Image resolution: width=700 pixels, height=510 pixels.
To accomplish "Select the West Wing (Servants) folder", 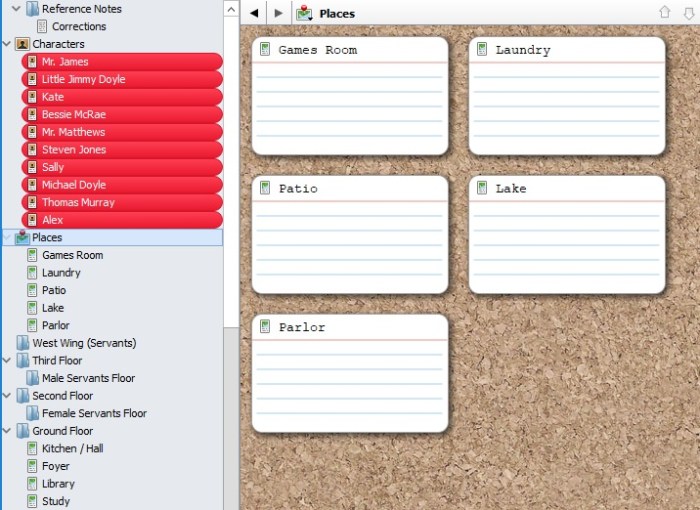I will pos(83,343).
